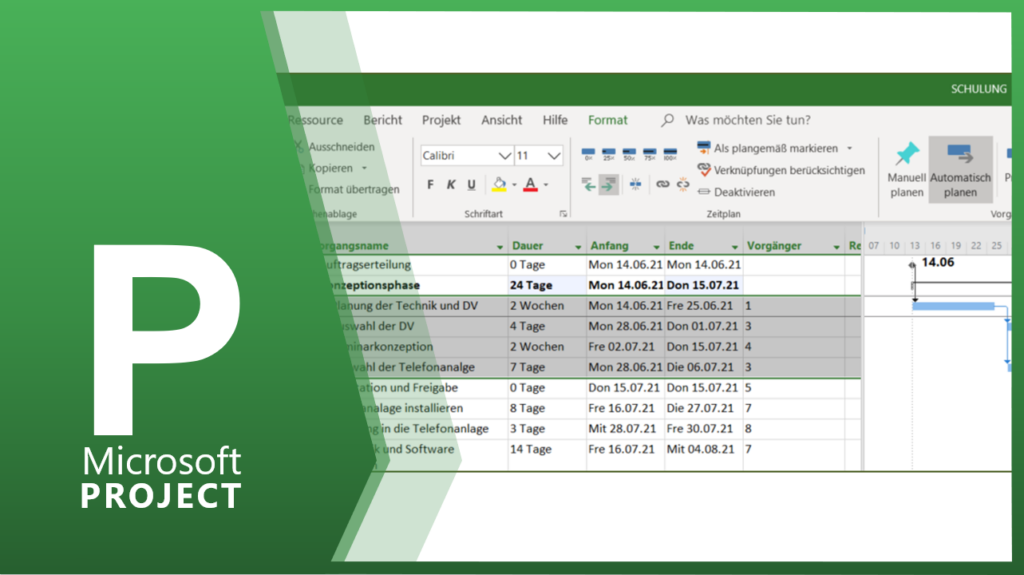Click Format übertragen
The width and height of the screenshot is (1024, 575).
click(353, 189)
